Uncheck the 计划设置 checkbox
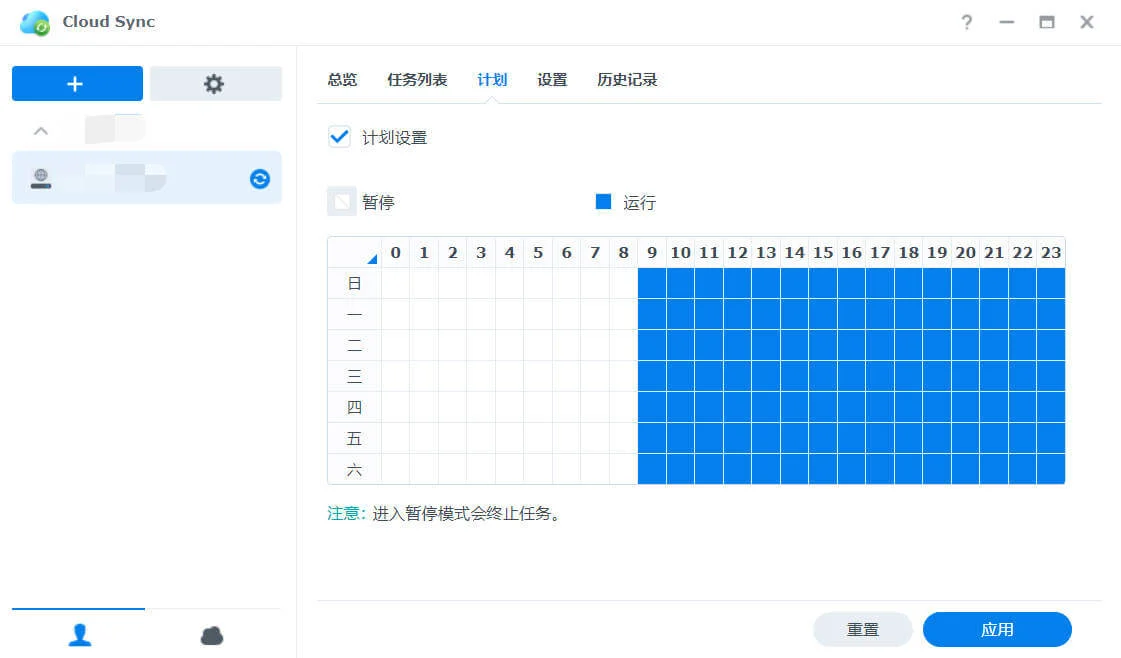Viewport: 1121px width, 658px height. click(x=340, y=137)
